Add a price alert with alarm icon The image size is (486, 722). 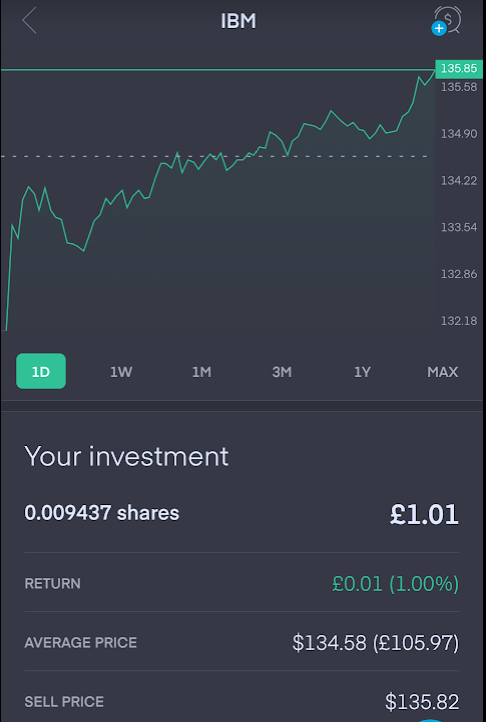pos(446,21)
